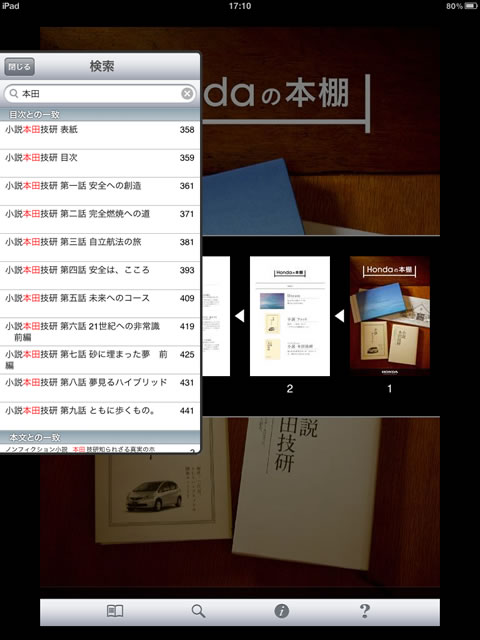Tap the battery indicator in the status bar
This screenshot has height=640, width=480.
click(x=471, y=6)
